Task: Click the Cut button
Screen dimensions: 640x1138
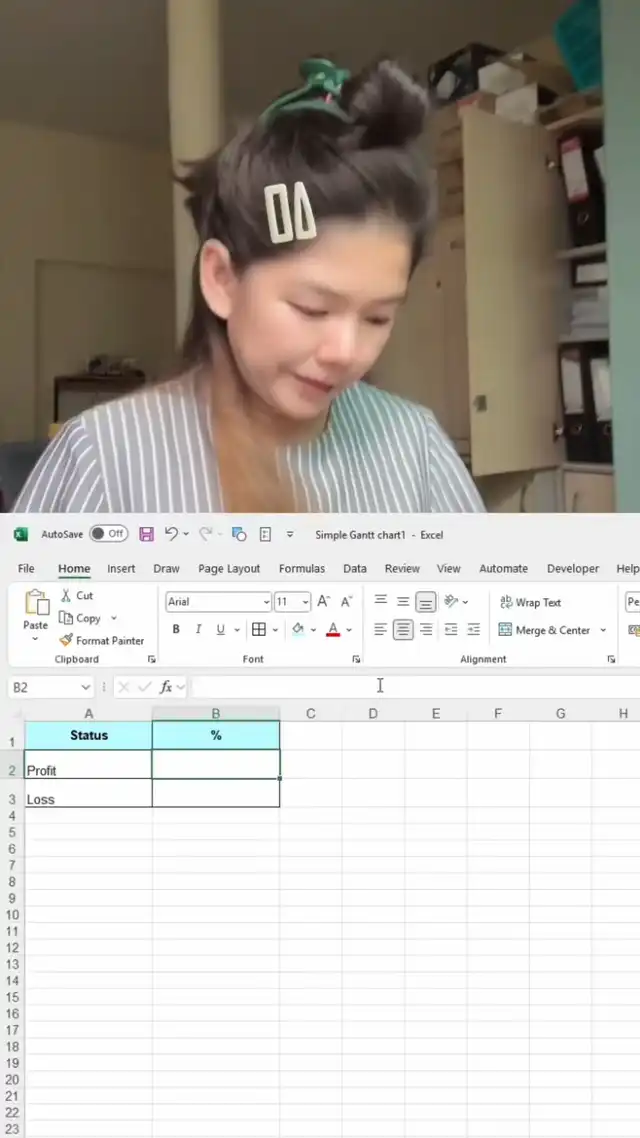Action: (x=76, y=596)
